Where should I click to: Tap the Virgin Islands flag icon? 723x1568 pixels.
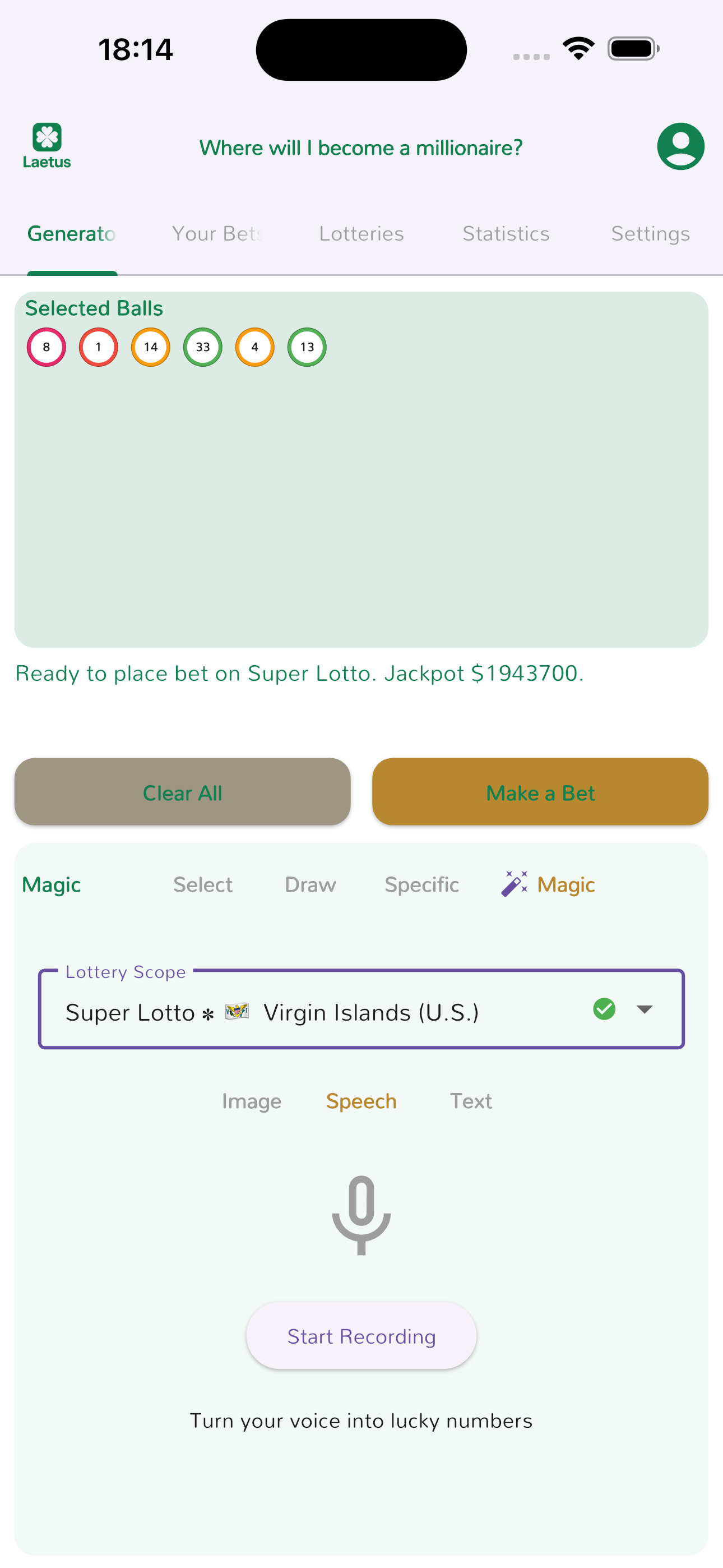237,1012
